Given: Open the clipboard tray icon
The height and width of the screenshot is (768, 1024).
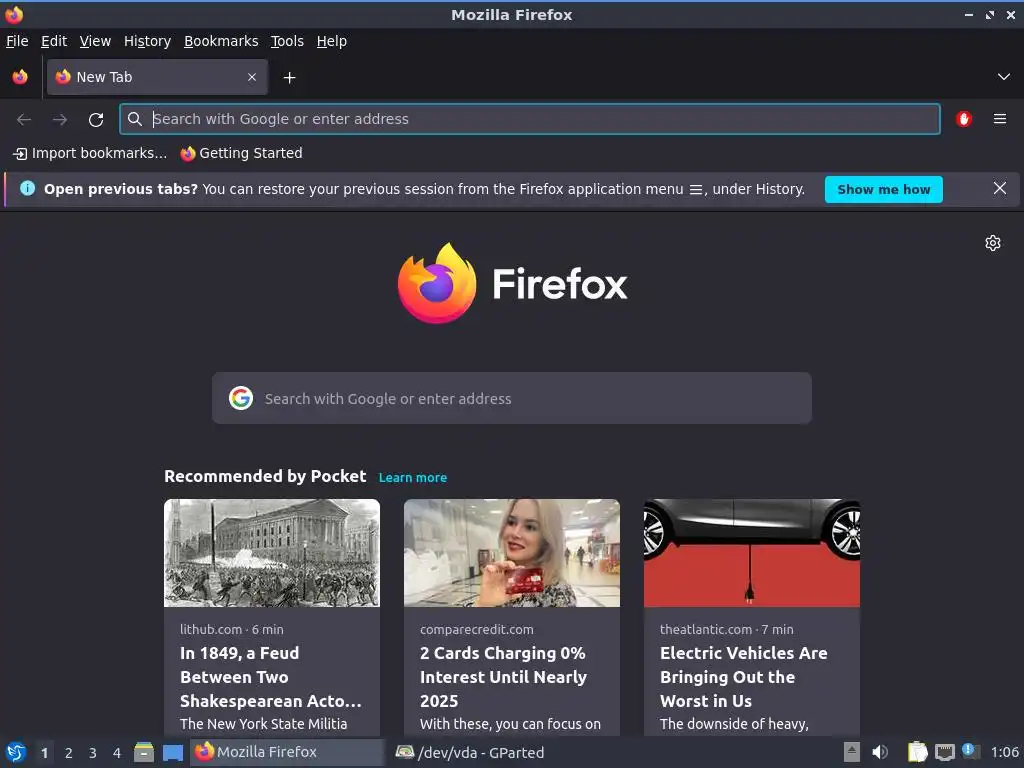Looking at the screenshot, I should pos(917,752).
